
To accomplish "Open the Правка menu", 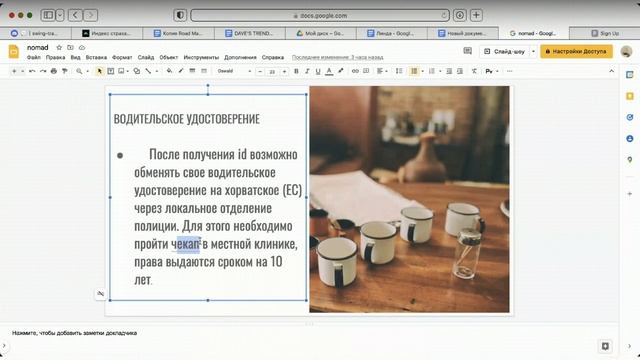I will 56,58.
